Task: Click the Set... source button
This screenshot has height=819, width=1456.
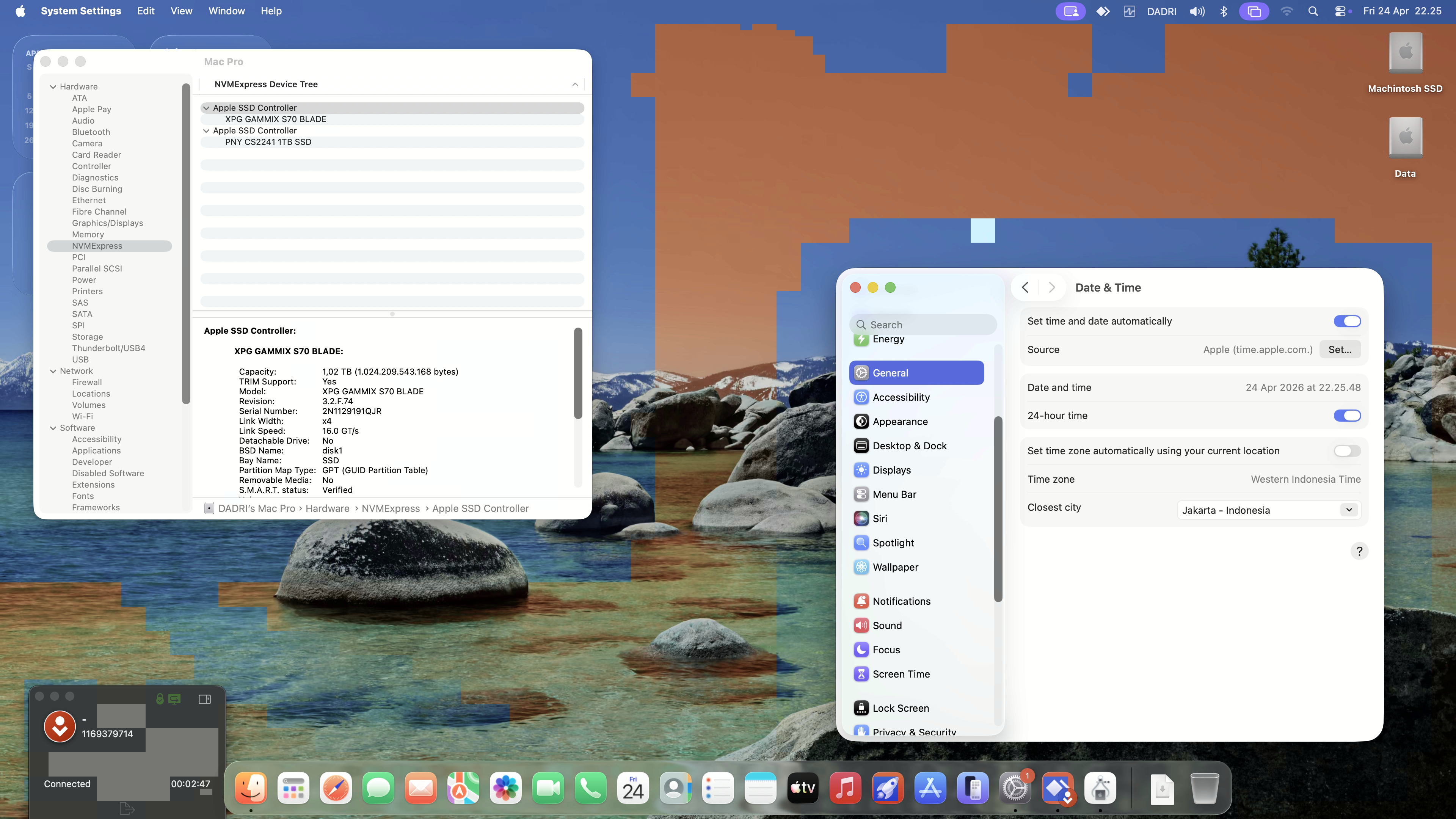Action: [1340, 349]
